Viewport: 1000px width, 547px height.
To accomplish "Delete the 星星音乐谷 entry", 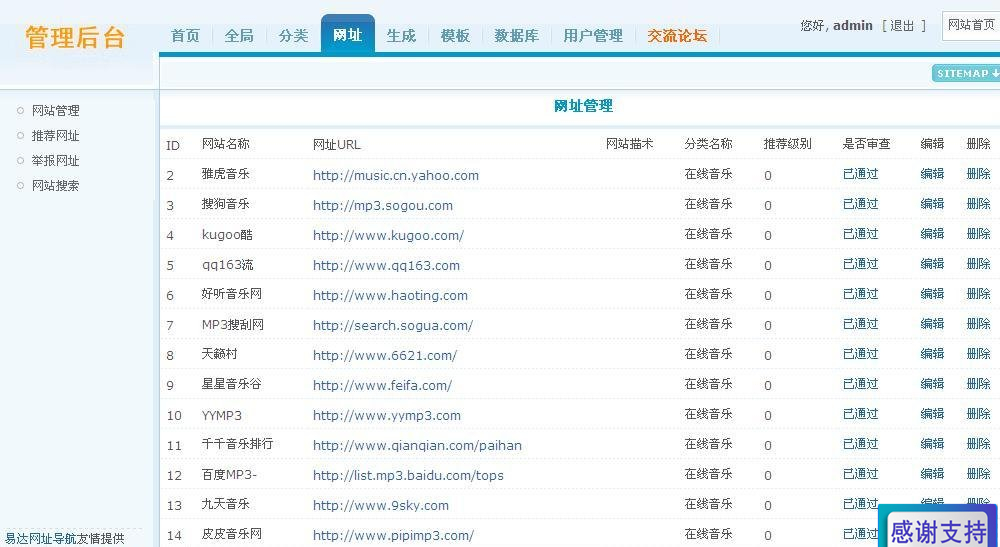I will pyautogui.click(x=978, y=383).
